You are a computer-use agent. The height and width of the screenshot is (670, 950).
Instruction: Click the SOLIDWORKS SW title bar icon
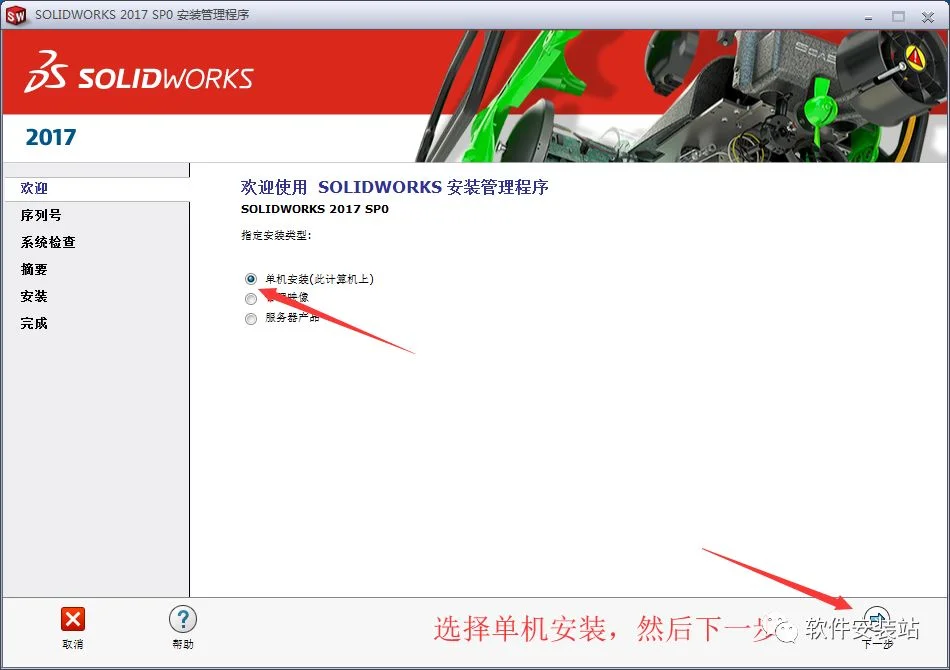pyautogui.click(x=16, y=15)
